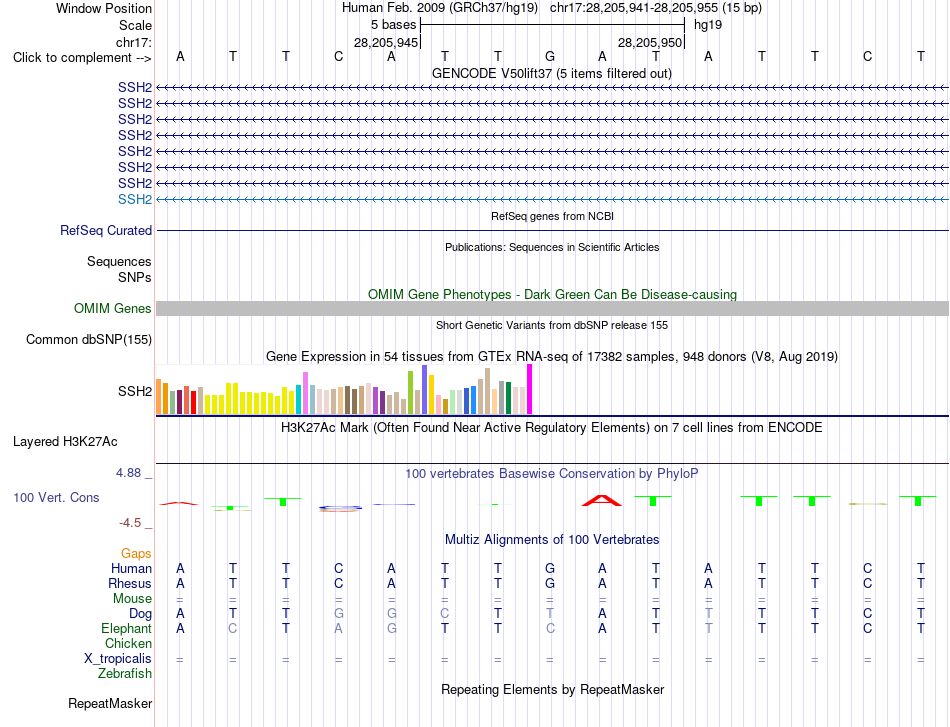Click the topmost SSH2 transcript arrow line
This screenshot has height=727, width=950.
[x=552, y=88]
